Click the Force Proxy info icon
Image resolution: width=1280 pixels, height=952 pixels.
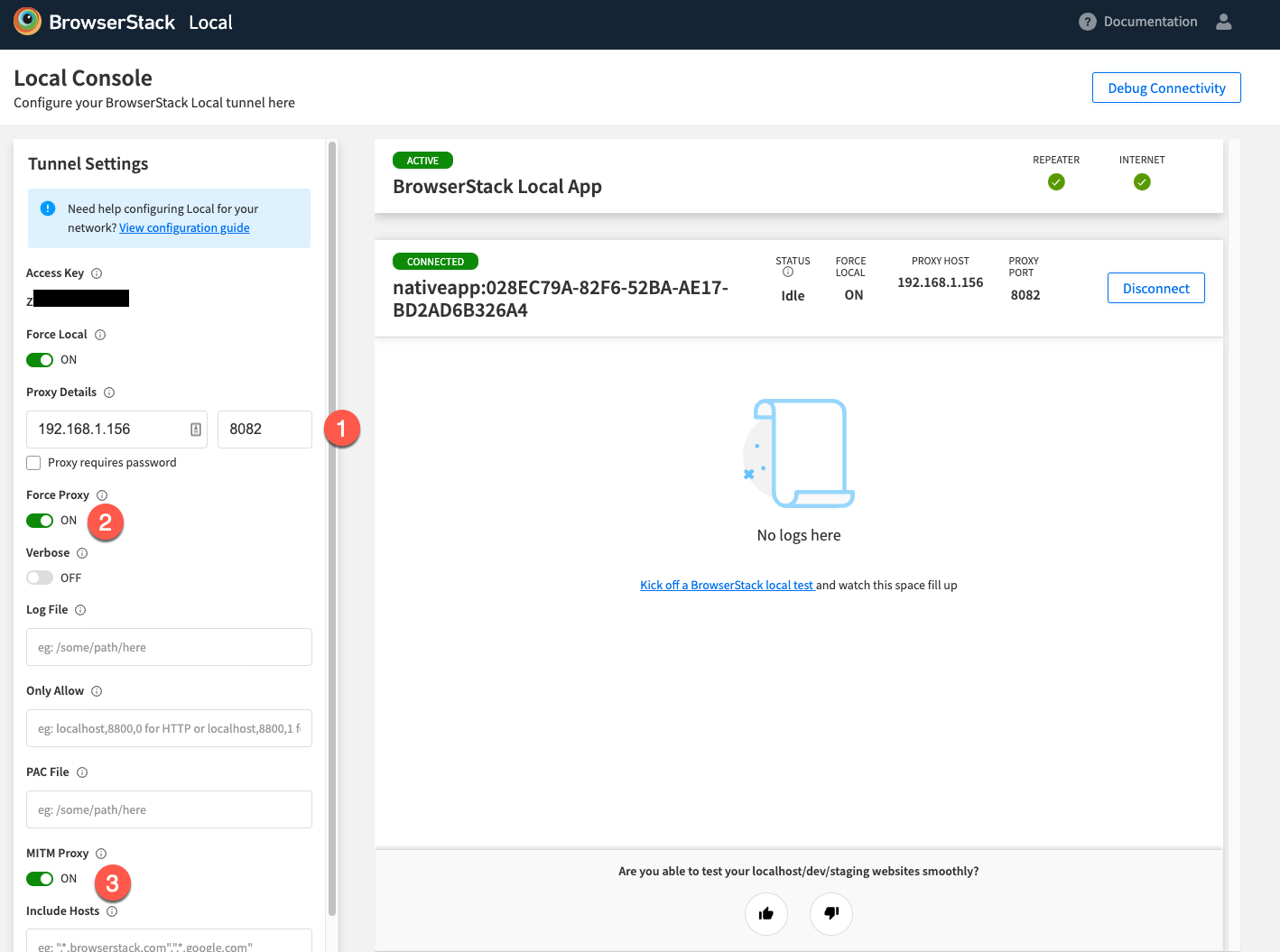[x=101, y=494]
